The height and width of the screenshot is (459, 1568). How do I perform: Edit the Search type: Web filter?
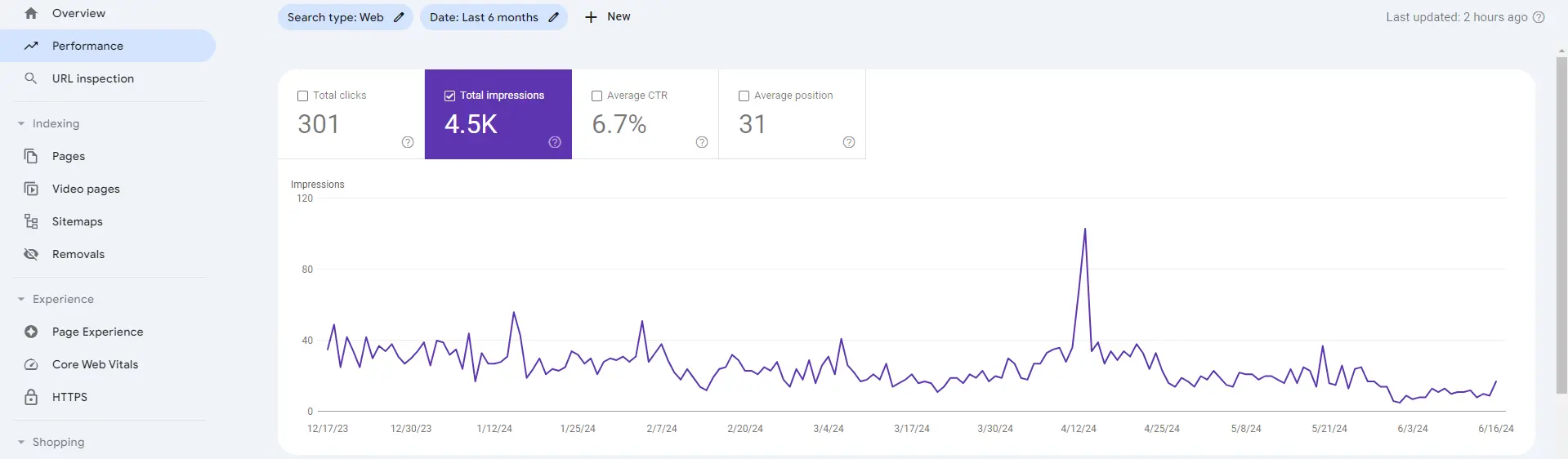pos(345,17)
